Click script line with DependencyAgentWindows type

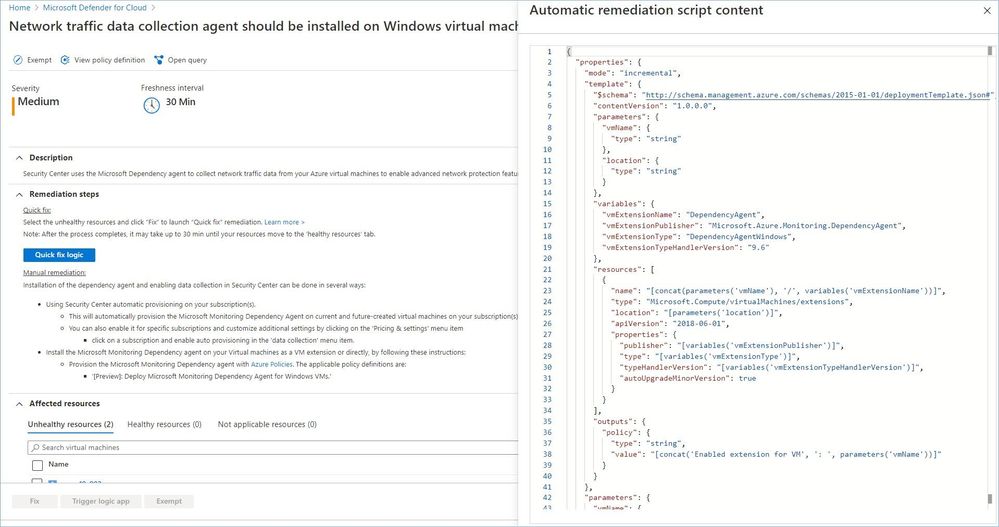click(699, 236)
